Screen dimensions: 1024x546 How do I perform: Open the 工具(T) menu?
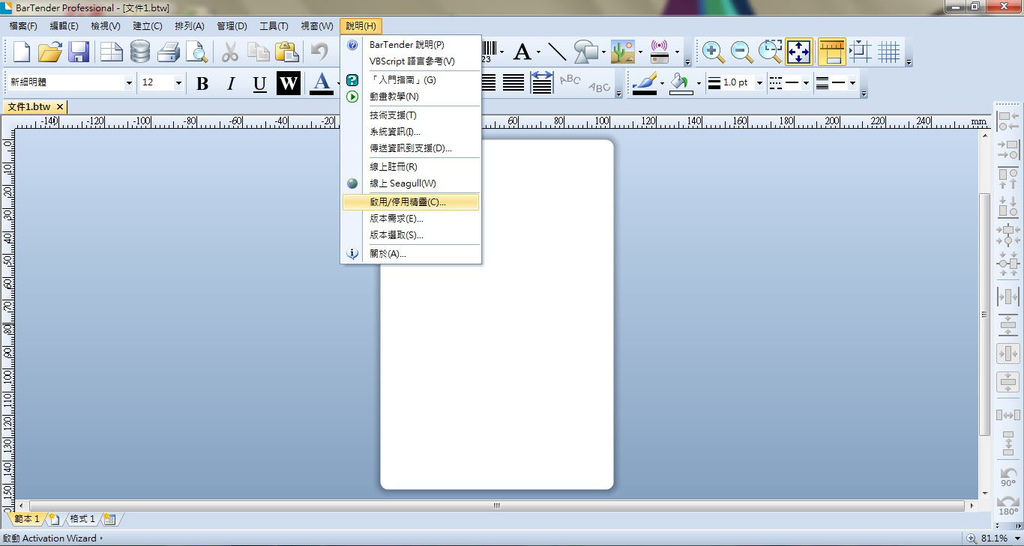click(274, 26)
